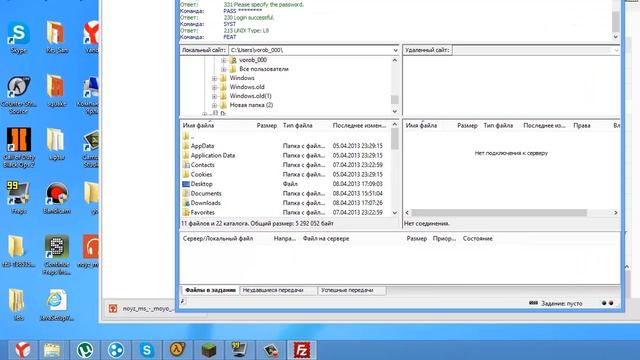Image resolution: width=640 pixels, height=360 pixels.
Task: Switch to the Файлы в задании tab
Action: point(210,290)
